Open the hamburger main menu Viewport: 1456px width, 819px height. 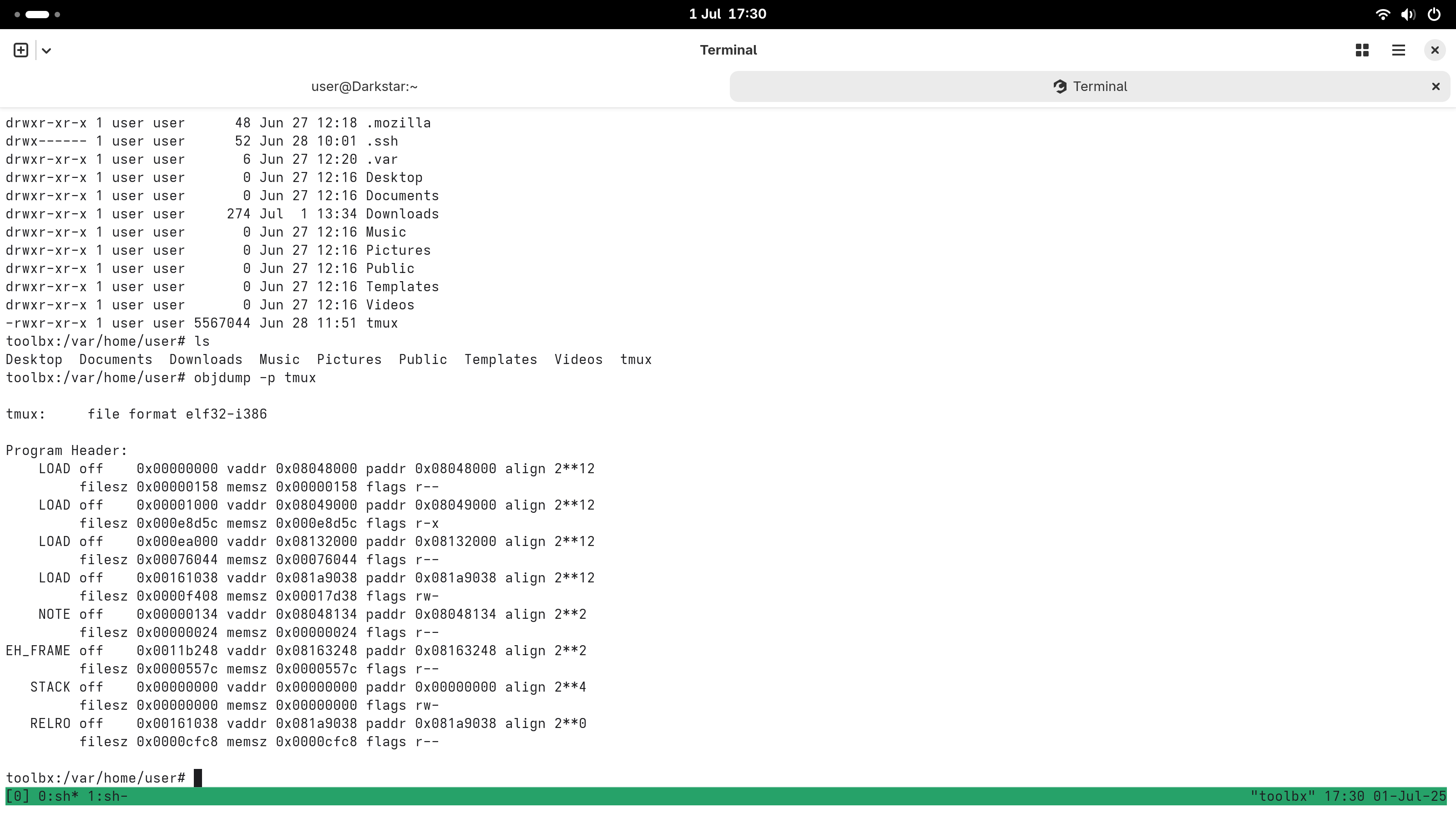pyautogui.click(x=1398, y=51)
